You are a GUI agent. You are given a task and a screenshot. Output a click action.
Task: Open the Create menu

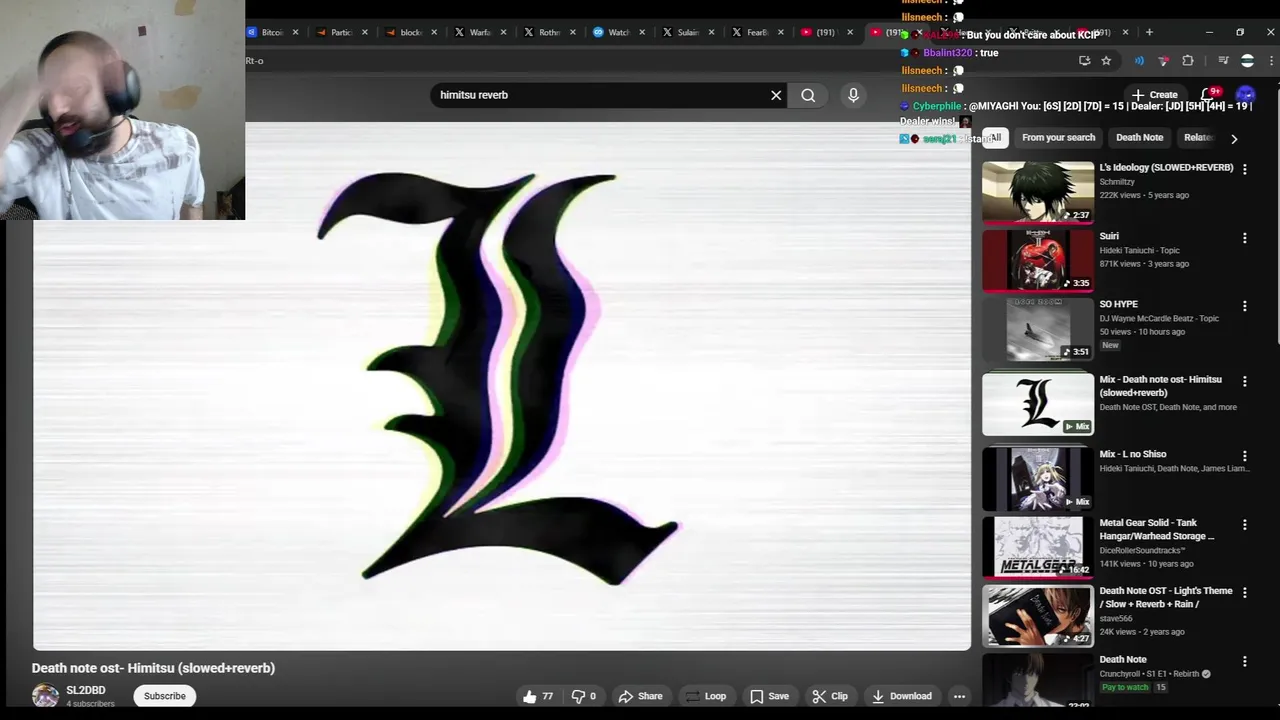click(x=1155, y=95)
